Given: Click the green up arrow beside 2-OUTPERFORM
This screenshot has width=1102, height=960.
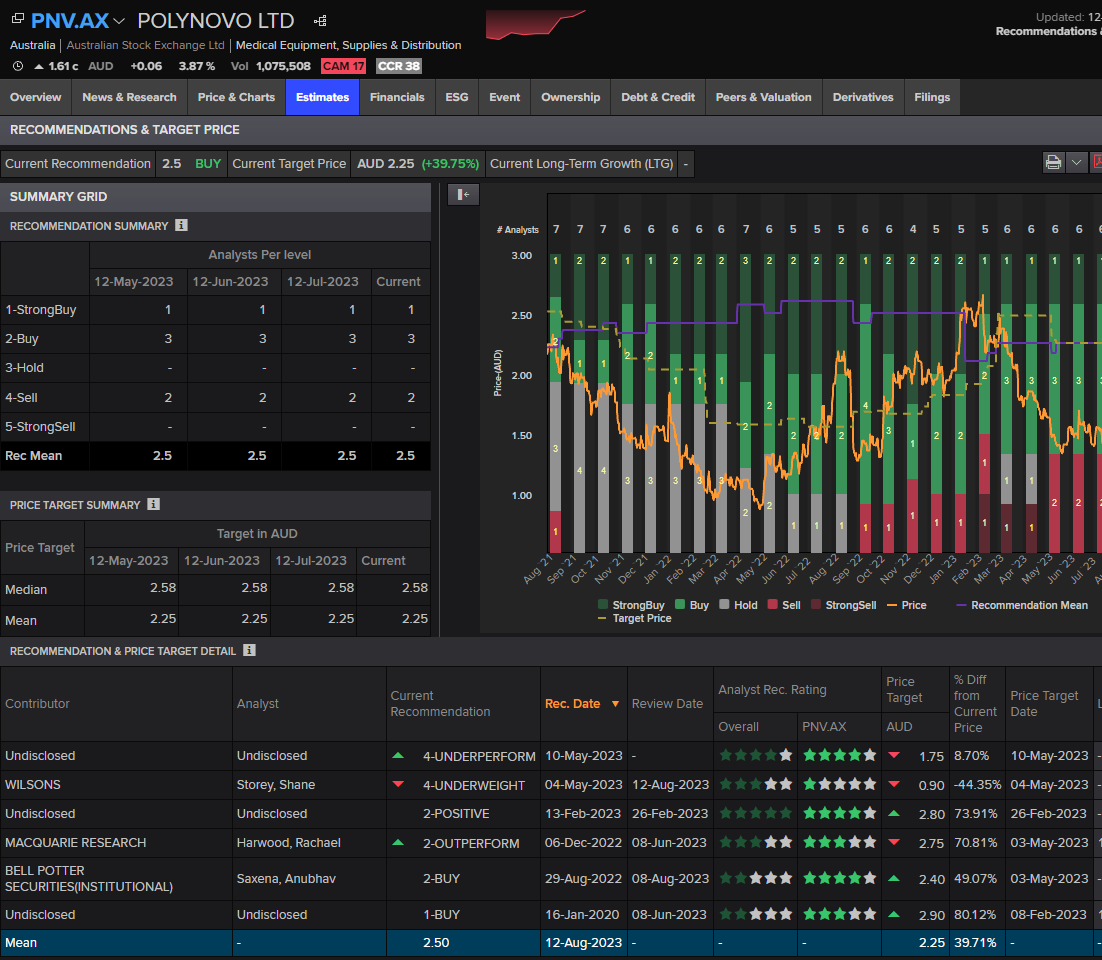Looking at the screenshot, I should click(x=398, y=842).
